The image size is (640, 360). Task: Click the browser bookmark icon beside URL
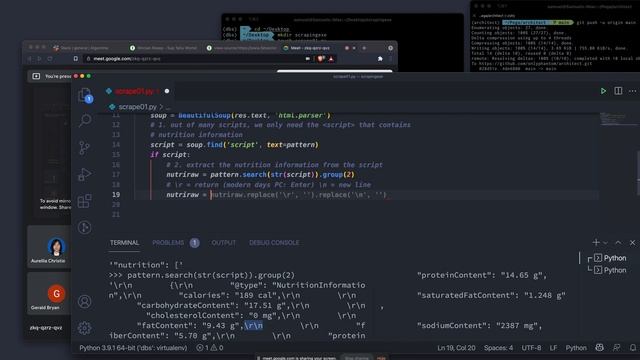coord(76,59)
